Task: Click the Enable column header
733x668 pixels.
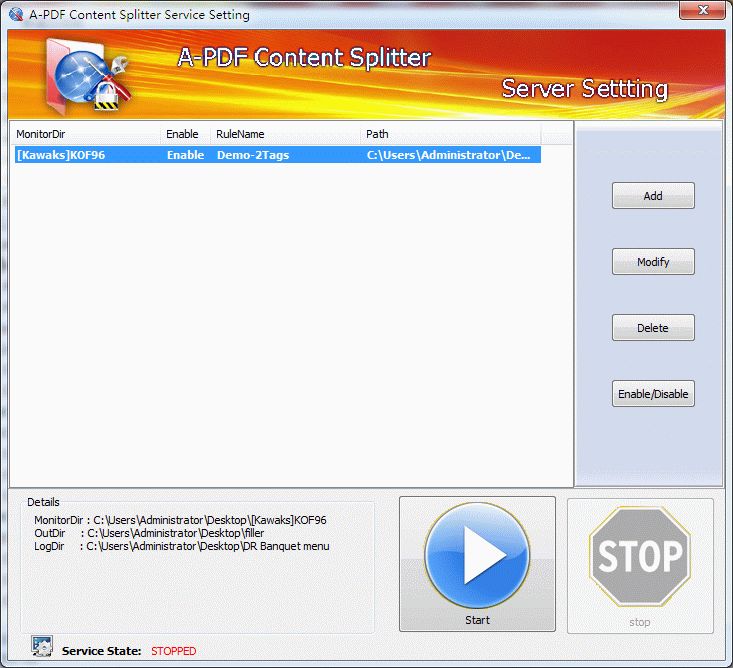Action: tap(185, 134)
